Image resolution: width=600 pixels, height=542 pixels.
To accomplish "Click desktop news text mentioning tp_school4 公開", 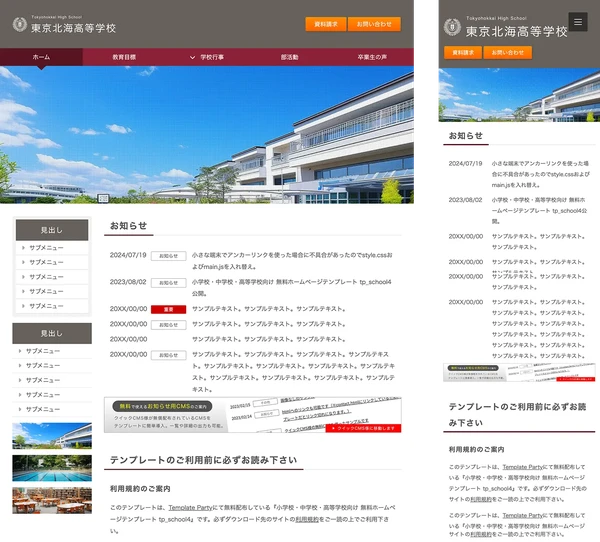I will point(292,287).
